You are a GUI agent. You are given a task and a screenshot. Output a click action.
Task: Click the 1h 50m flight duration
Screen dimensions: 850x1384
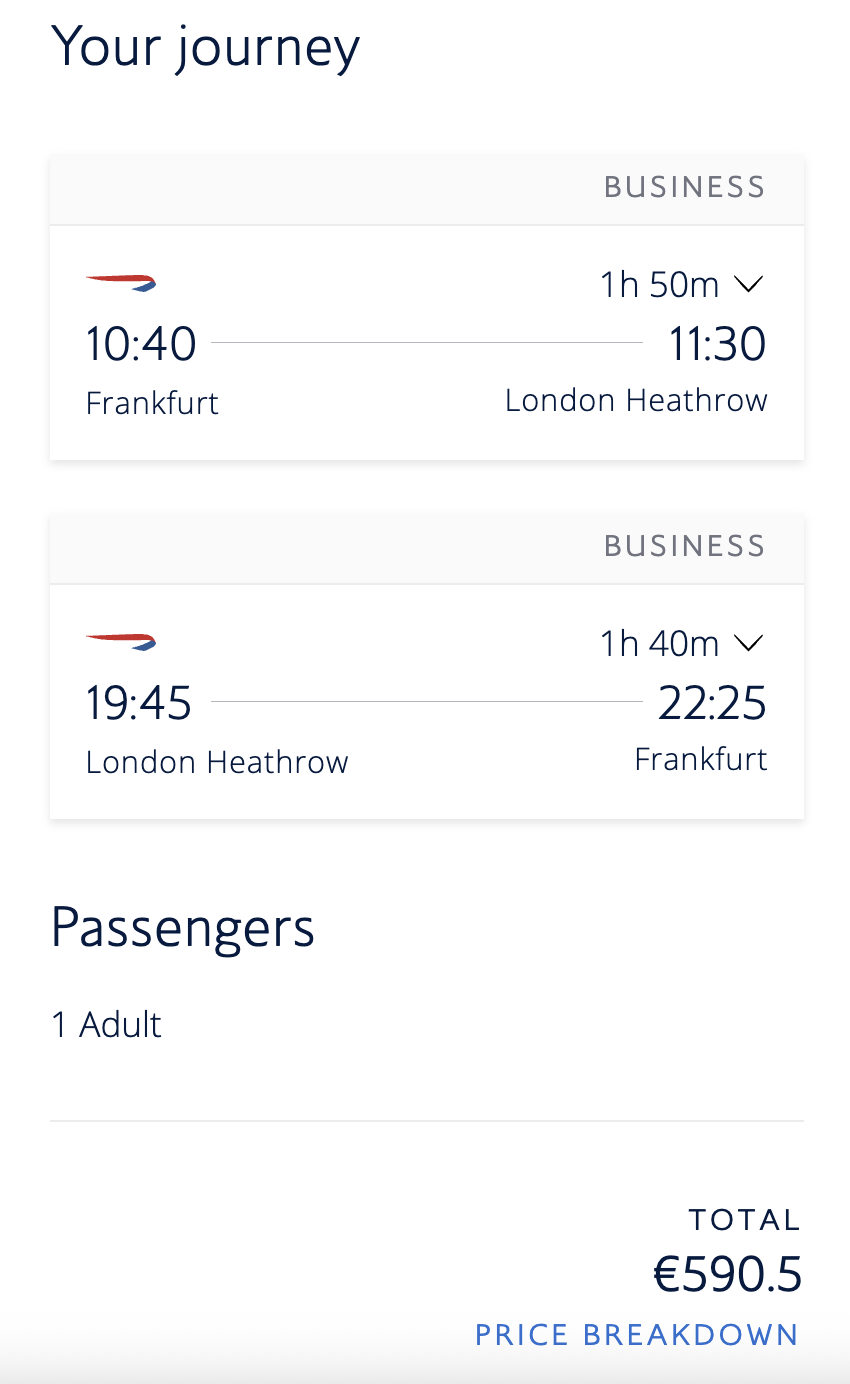[659, 285]
